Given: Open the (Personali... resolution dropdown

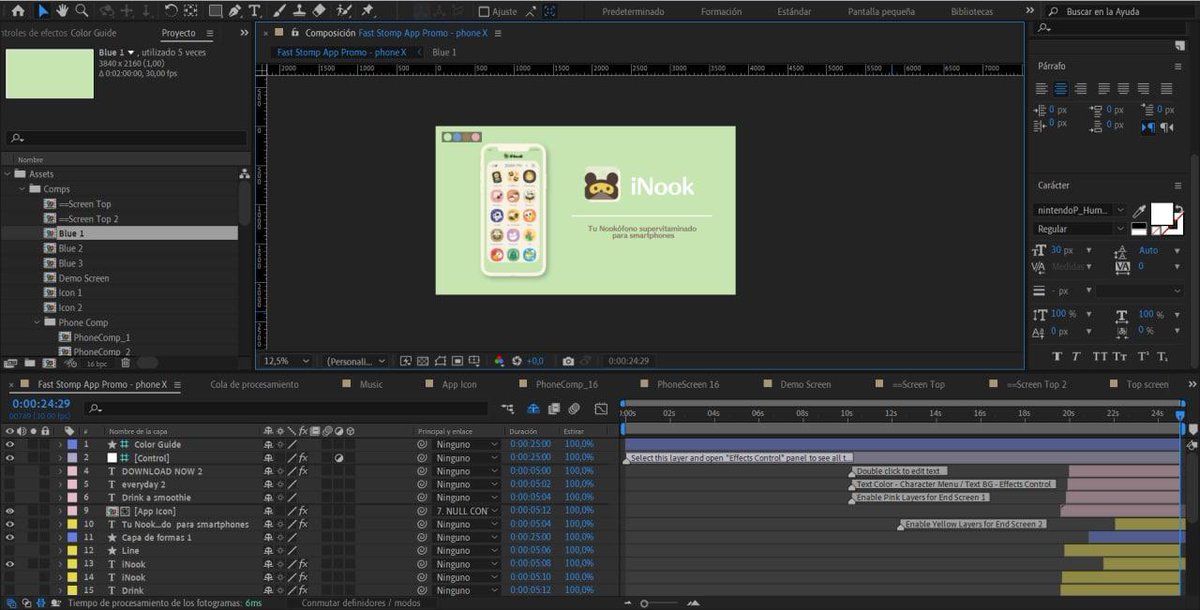Looking at the screenshot, I should click(x=357, y=361).
